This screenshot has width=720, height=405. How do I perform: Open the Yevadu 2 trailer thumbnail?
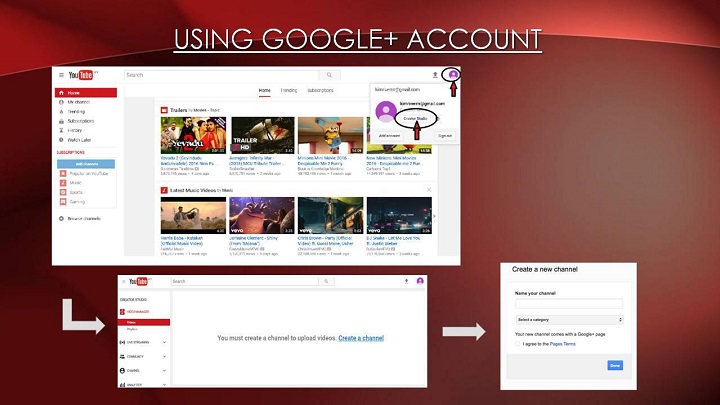tap(193, 135)
